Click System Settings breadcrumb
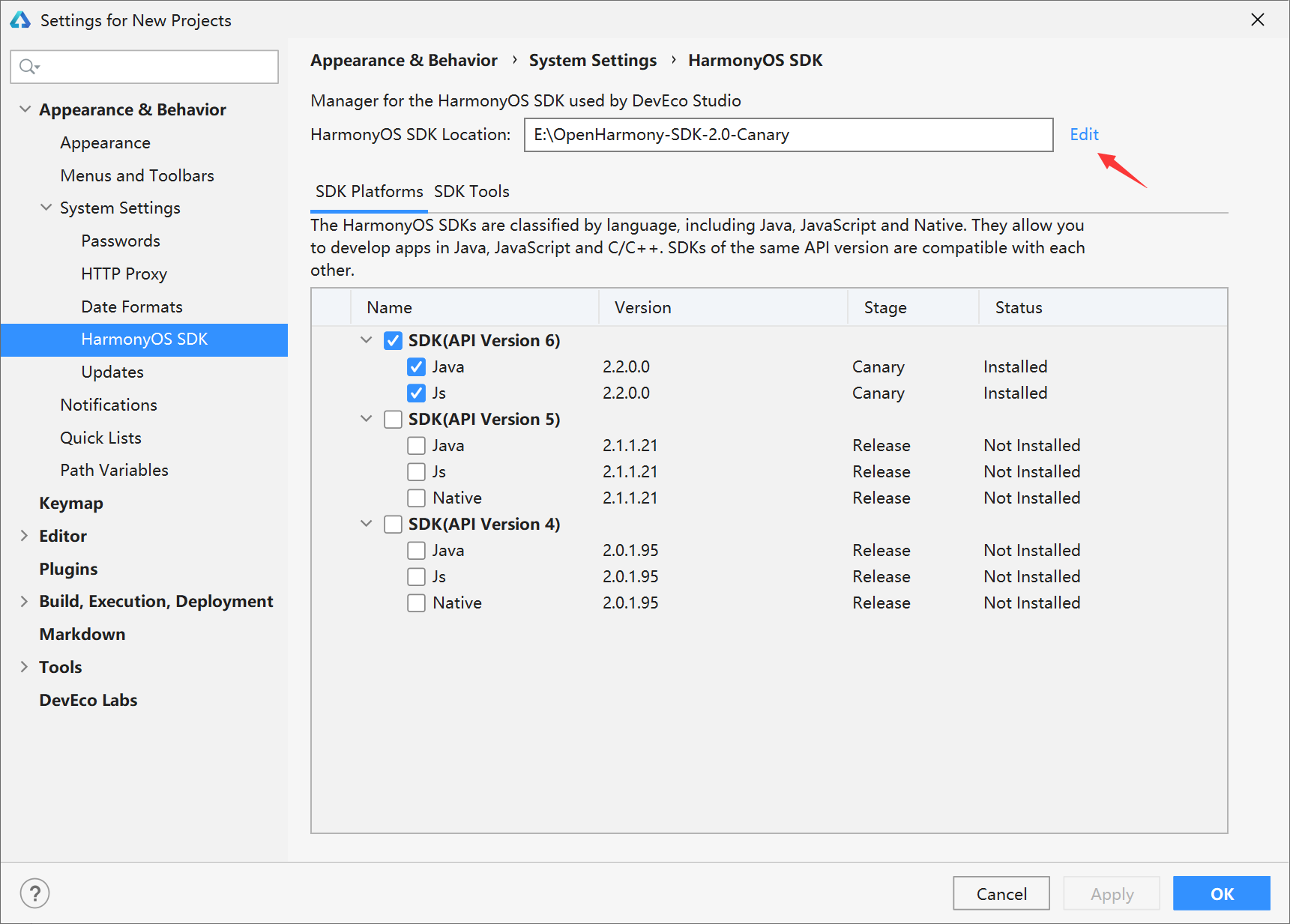The width and height of the screenshot is (1290, 924). pyautogui.click(x=593, y=60)
